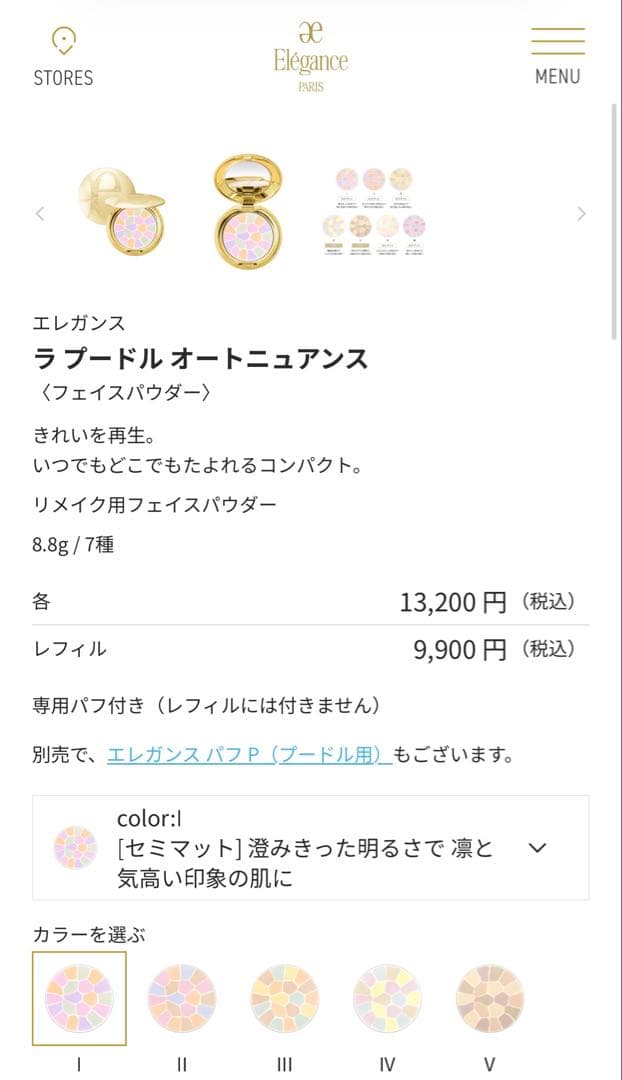622x1080 pixels.
Task: Click the レフィル price row
Action: coord(311,648)
